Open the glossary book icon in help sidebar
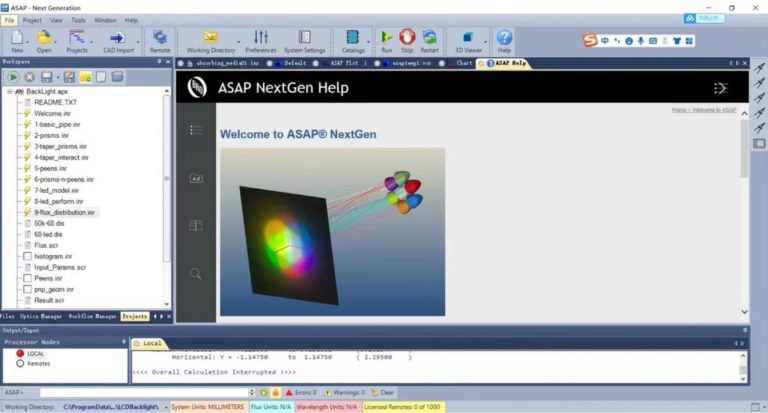 (x=196, y=225)
